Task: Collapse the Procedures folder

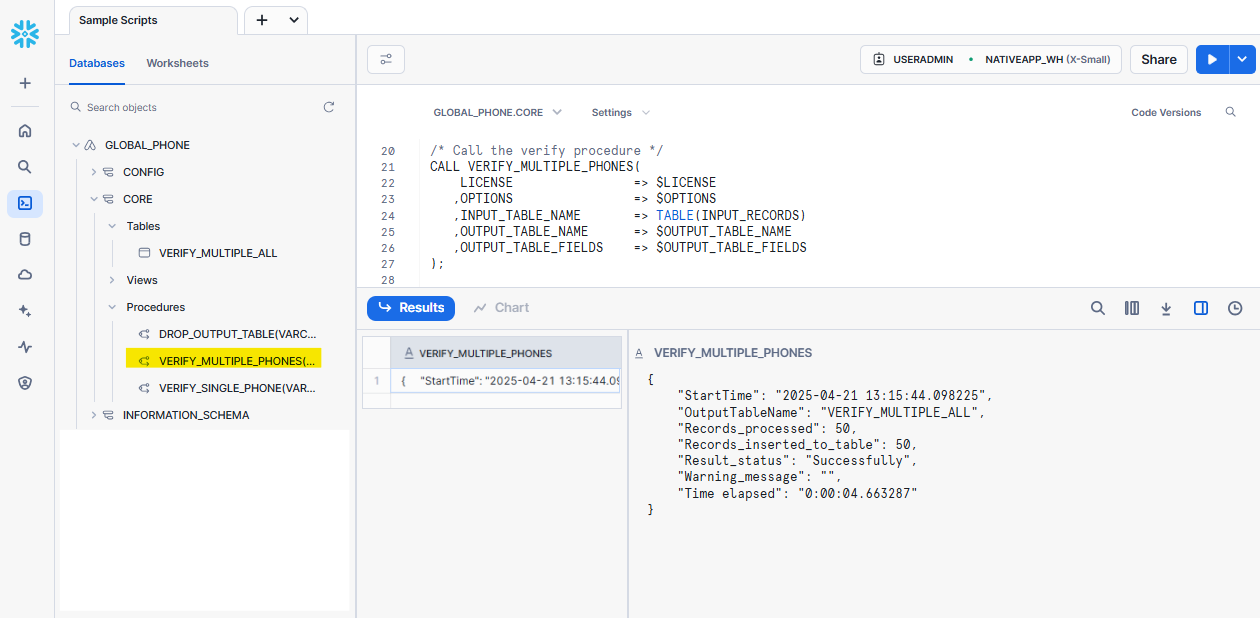Action: click(112, 307)
